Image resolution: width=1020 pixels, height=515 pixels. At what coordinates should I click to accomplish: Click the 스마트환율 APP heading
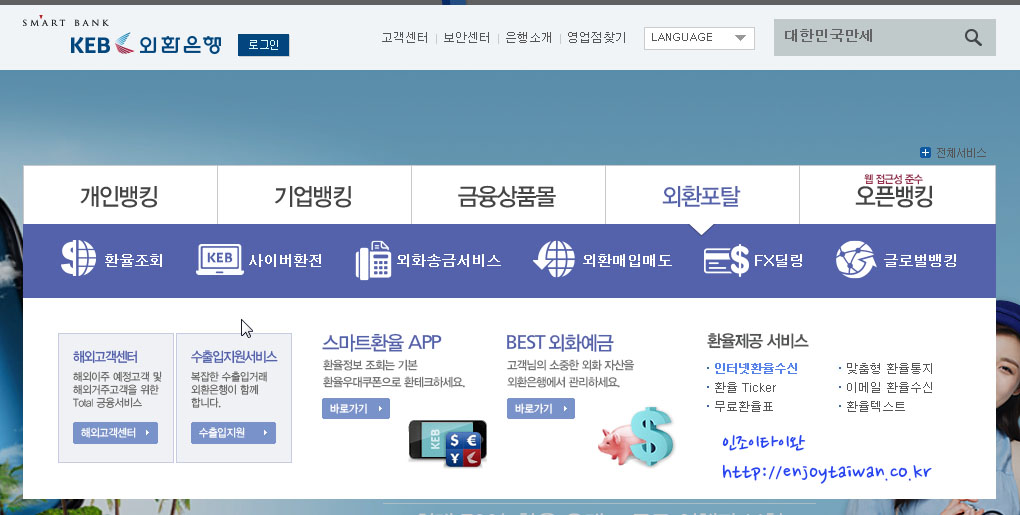(382, 342)
